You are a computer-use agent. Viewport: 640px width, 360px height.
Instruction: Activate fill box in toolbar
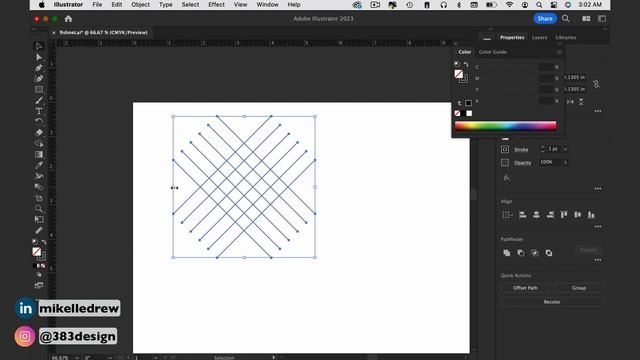[x=37, y=252]
